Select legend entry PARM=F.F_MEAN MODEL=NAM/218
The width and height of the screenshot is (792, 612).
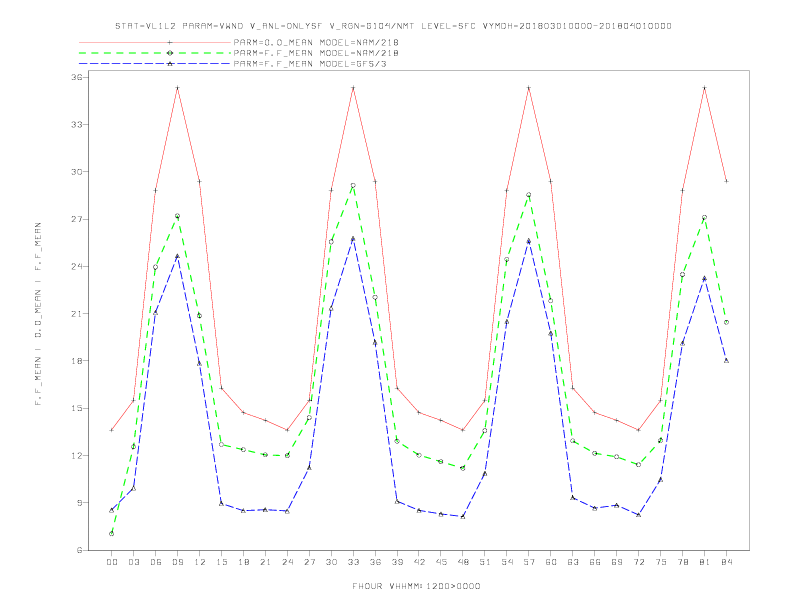pyautogui.click(x=316, y=53)
